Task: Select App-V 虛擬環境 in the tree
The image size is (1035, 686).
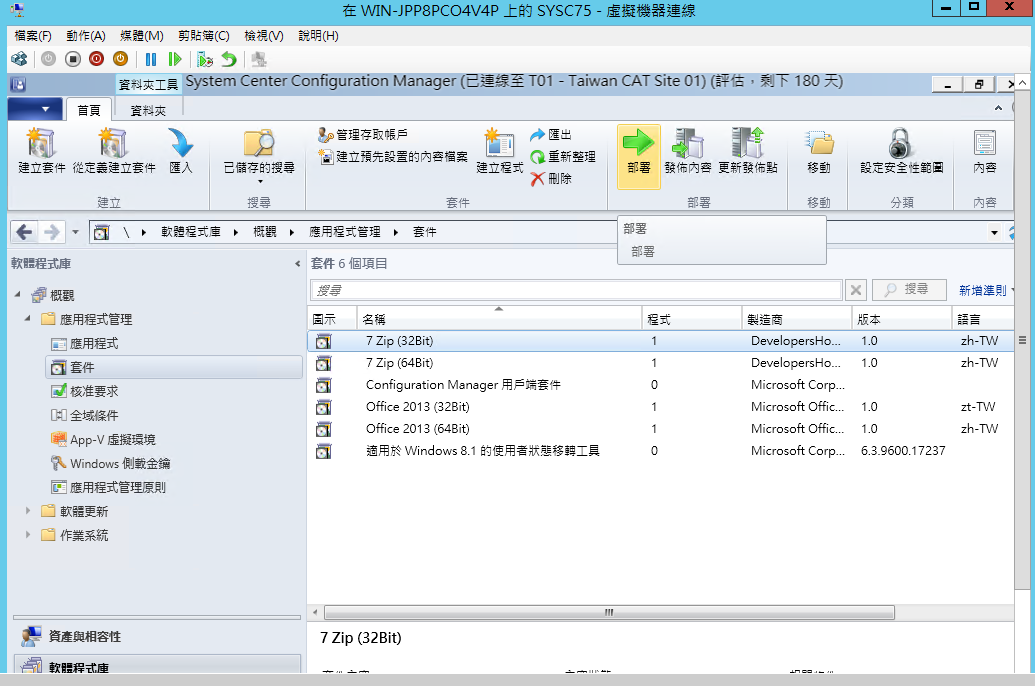Action: pos(103,439)
